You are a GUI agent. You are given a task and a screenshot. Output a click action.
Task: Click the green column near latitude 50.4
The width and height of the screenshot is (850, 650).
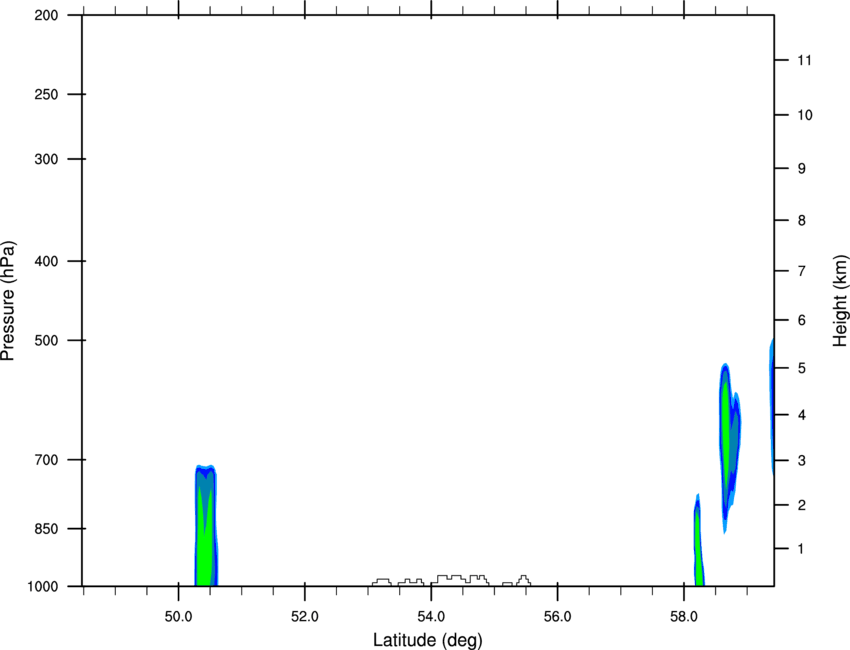click(206, 526)
